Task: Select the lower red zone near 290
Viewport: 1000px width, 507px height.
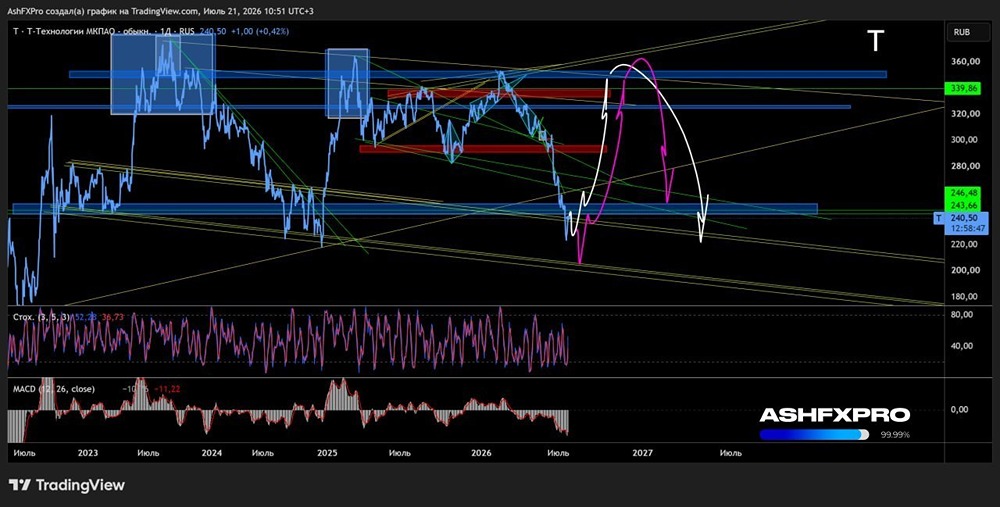Action: [483, 149]
